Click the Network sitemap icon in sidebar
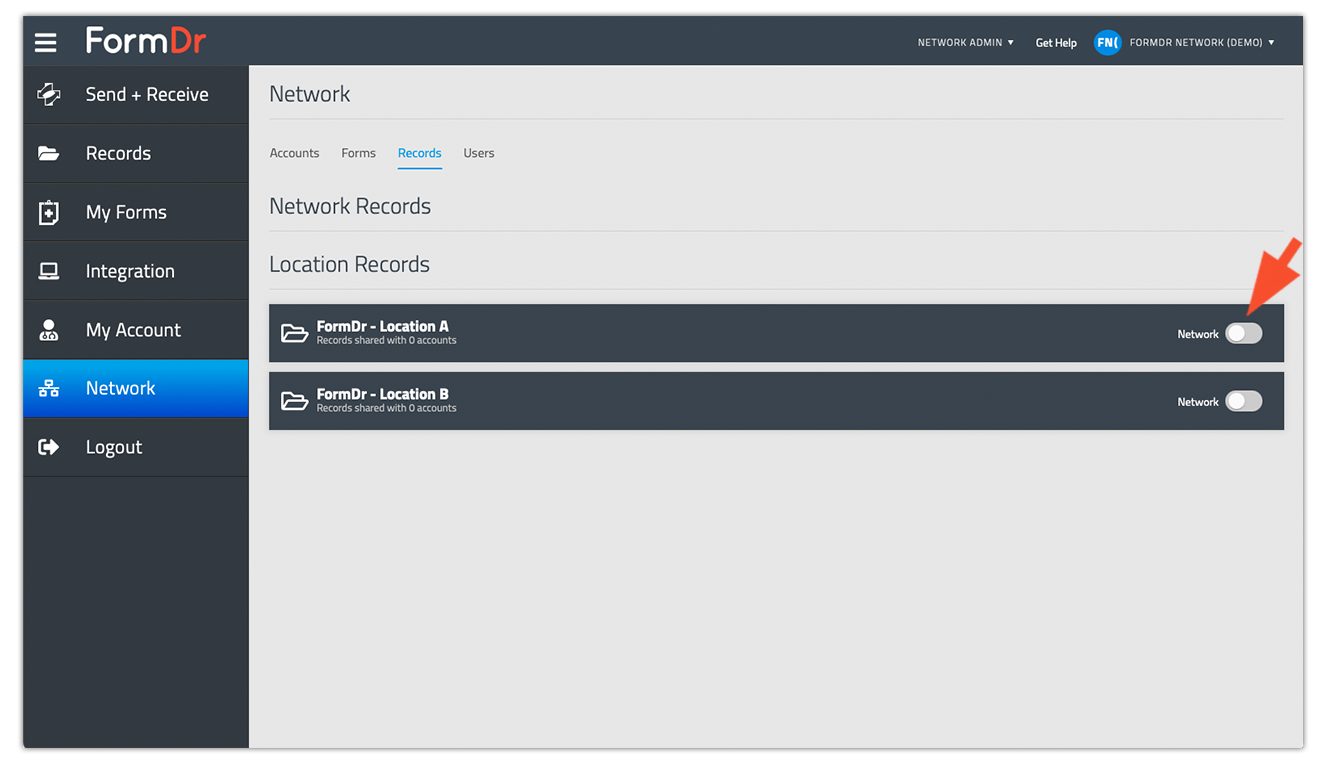Image resolution: width=1323 pixels, height=775 pixels. (48, 388)
